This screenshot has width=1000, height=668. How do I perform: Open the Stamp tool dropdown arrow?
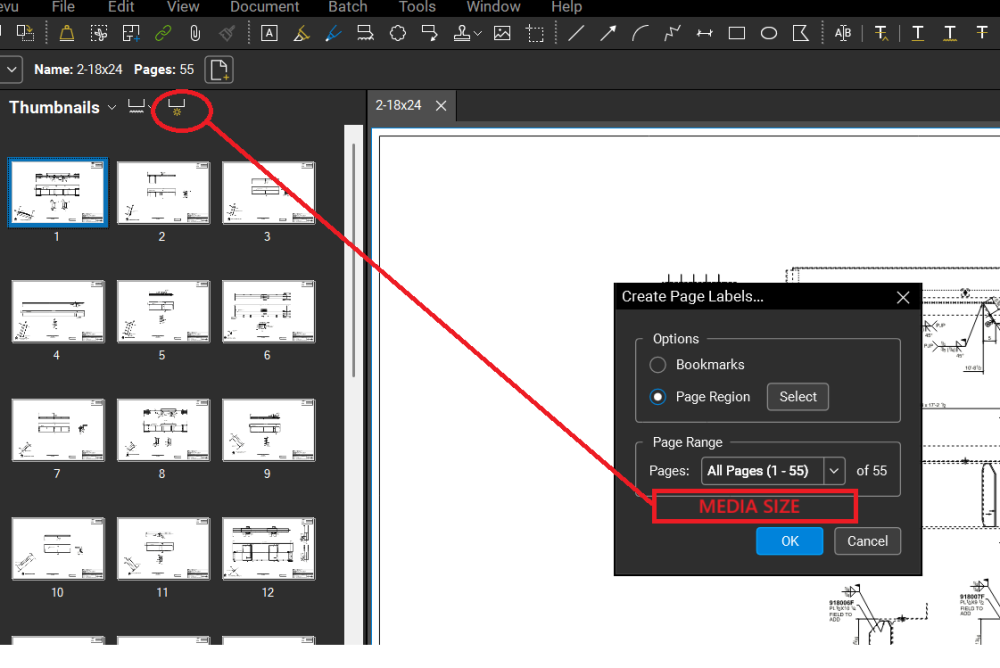(x=478, y=34)
